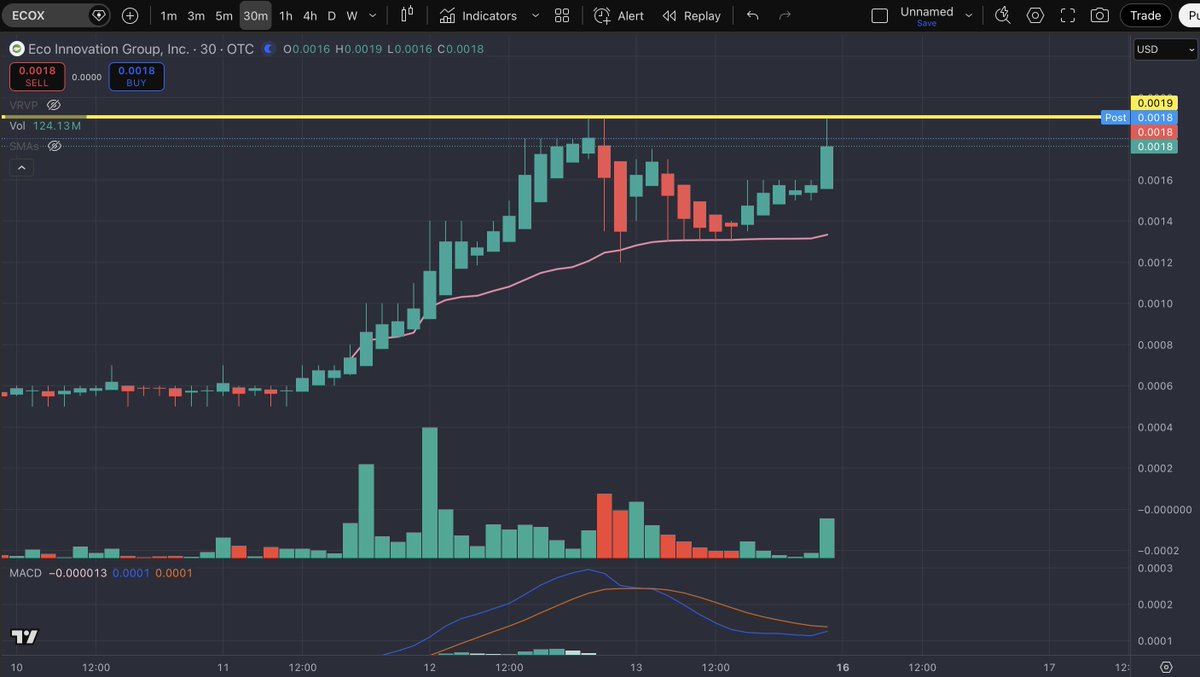Click the undo arrow
The width and height of the screenshot is (1200, 677).
753,16
